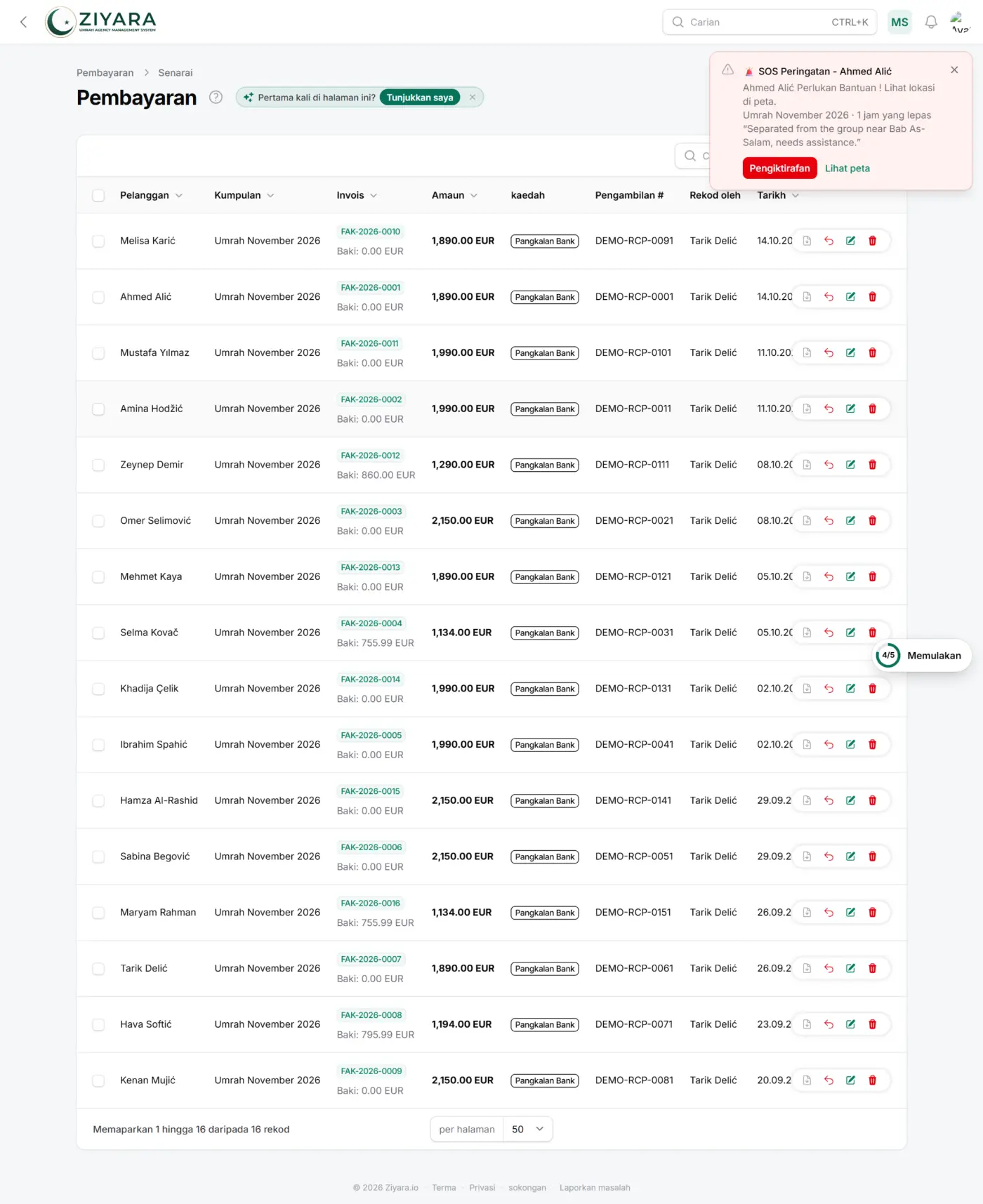983x1204 pixels.
Task: Open the MS user avatar menu
Action: (x=899, y=22)
